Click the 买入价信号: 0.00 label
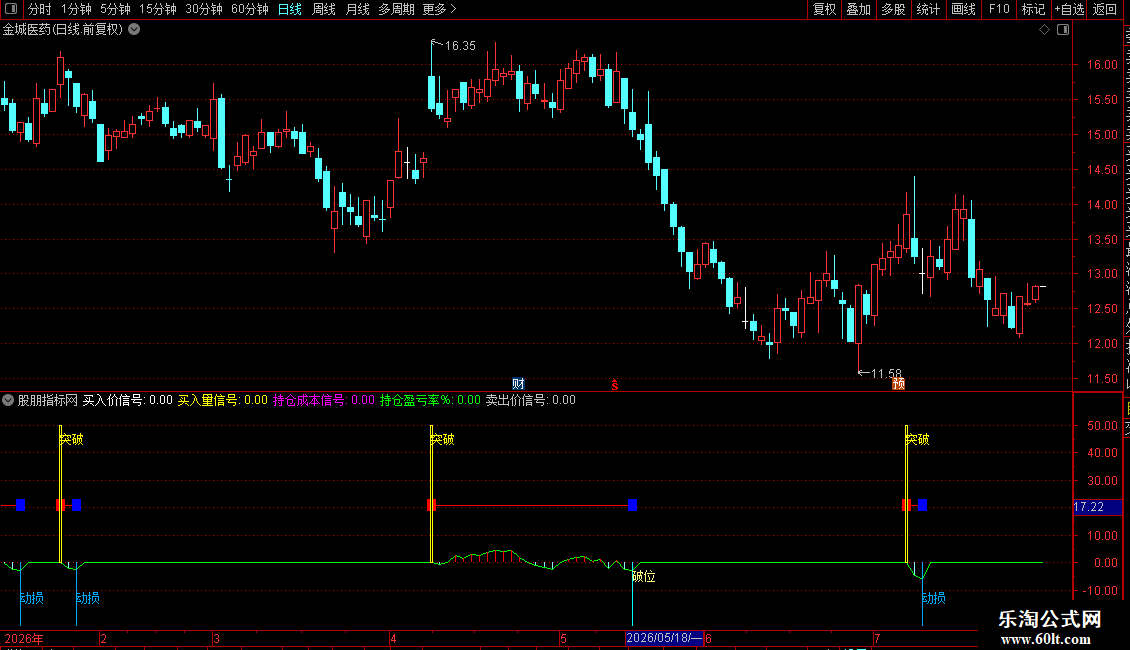The width and height of the screenshot is (1130, 650). click(x=128, y=400)
